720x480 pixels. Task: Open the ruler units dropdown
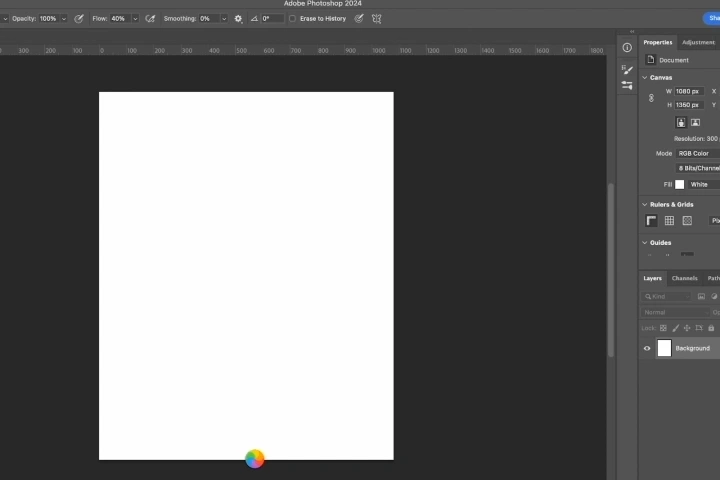coord(714,221)
